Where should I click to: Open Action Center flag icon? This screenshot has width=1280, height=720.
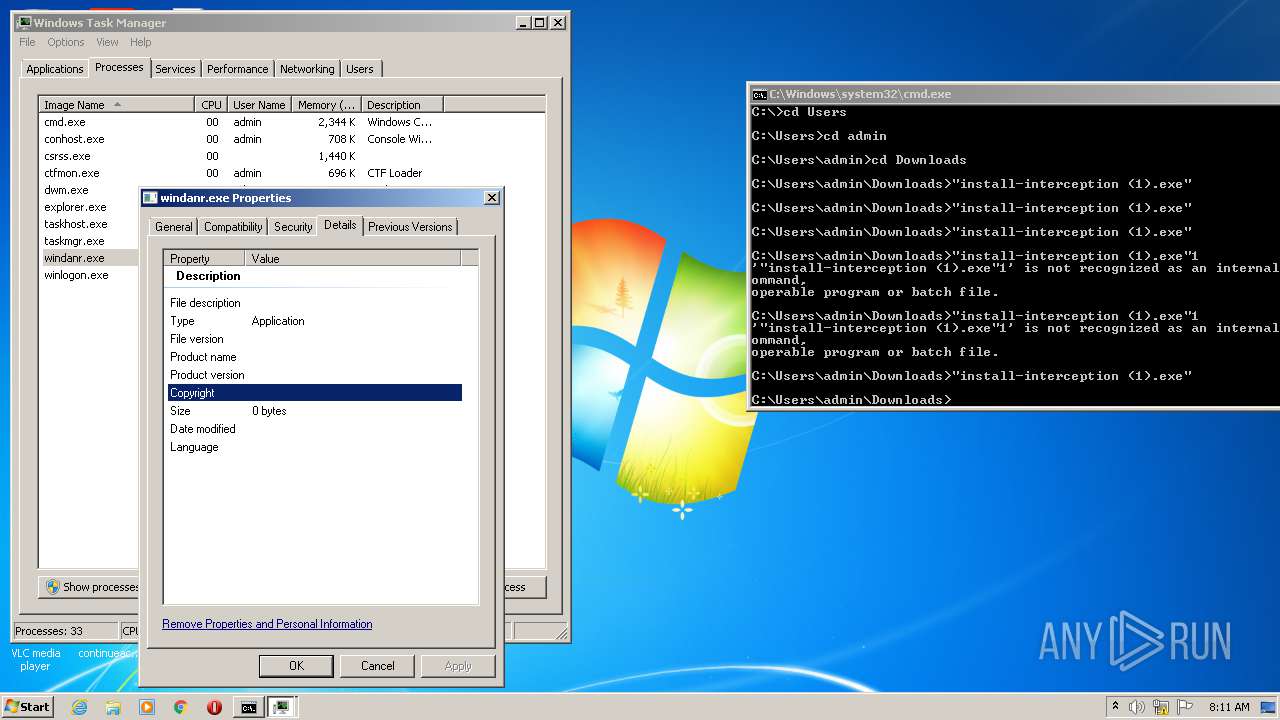coord(1184,707)
